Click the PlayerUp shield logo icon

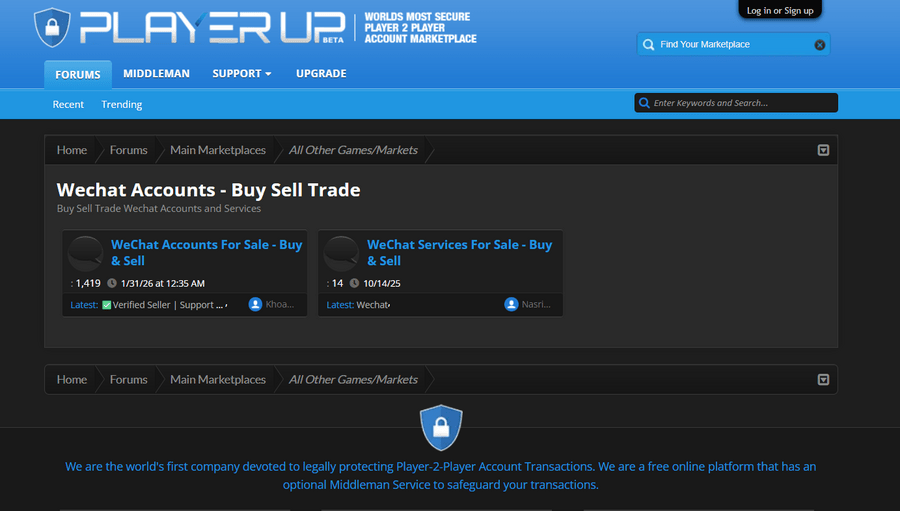coord(52,28)
